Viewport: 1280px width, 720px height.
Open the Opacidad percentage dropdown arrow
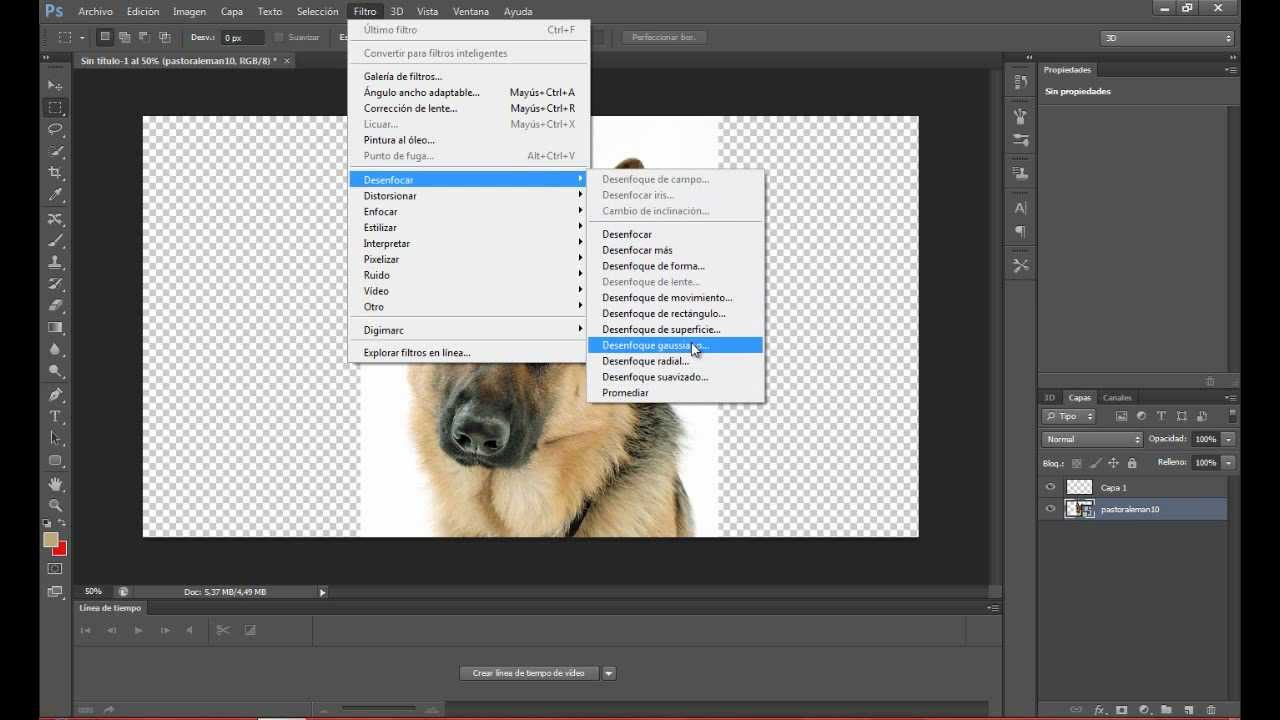(x=1229, y=439)
